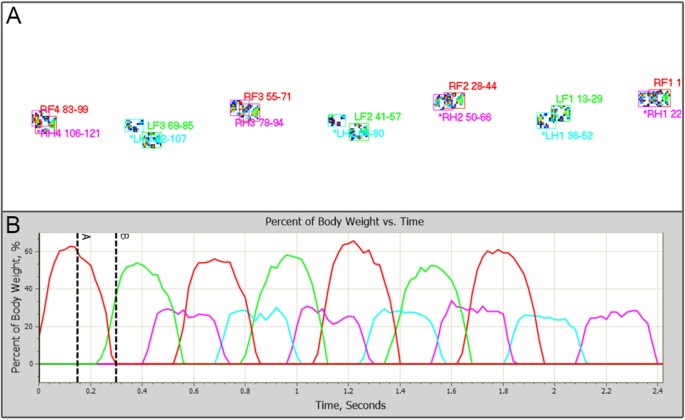
Task: Select dashed time marker A in graph
Action: (77, 308)
